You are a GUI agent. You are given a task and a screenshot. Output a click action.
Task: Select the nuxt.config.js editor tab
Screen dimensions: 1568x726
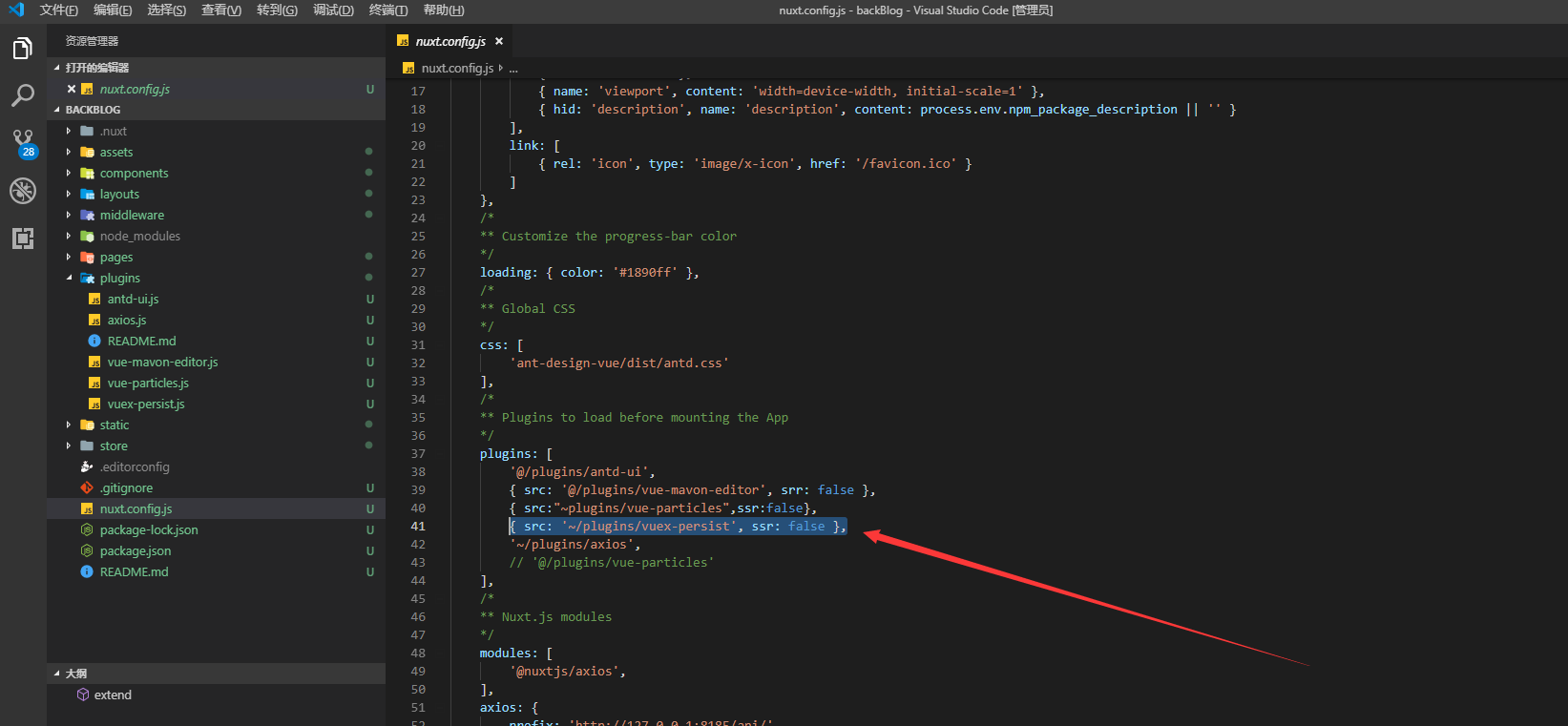click(x=450, y=41)
